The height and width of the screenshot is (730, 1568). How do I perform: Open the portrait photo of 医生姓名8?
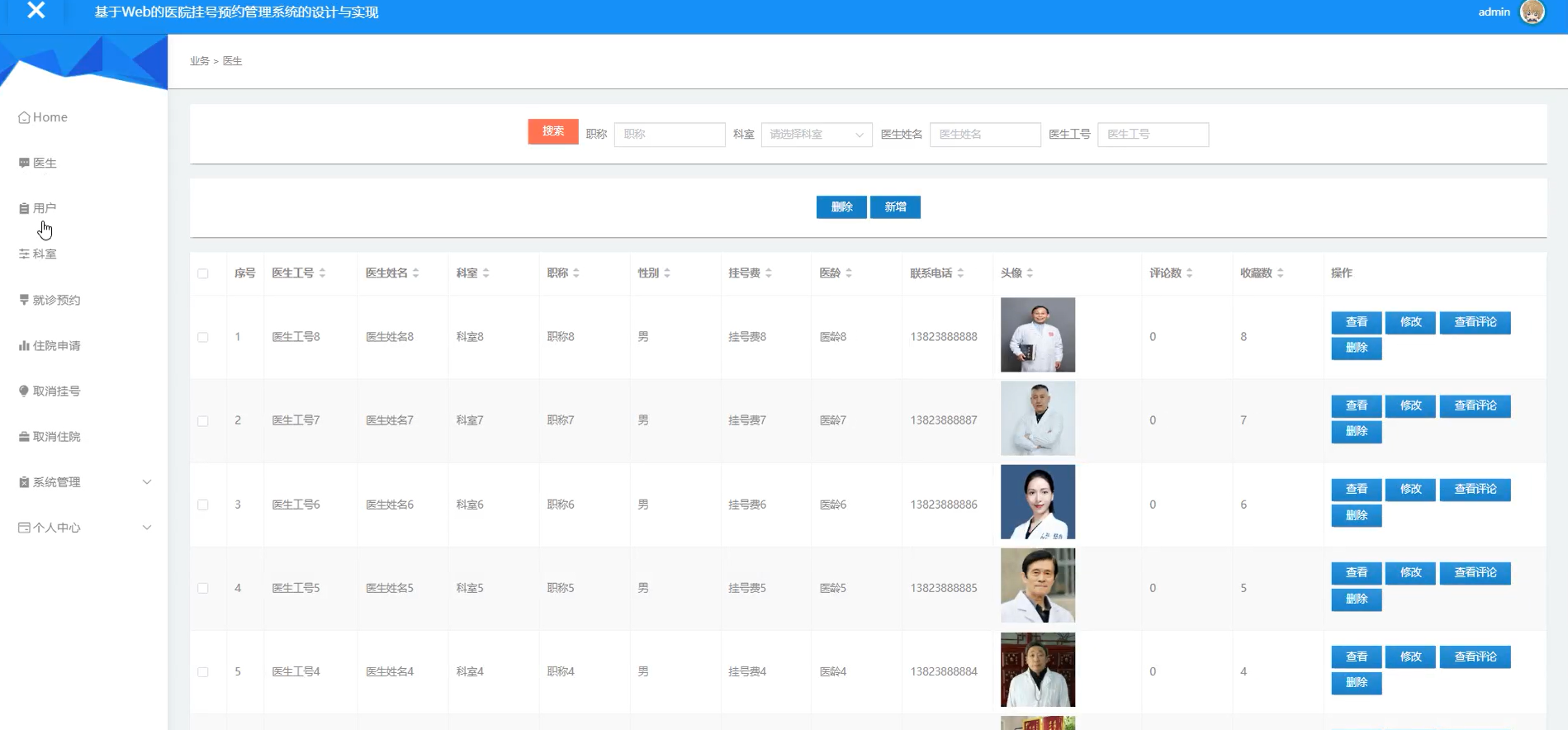1038,334
